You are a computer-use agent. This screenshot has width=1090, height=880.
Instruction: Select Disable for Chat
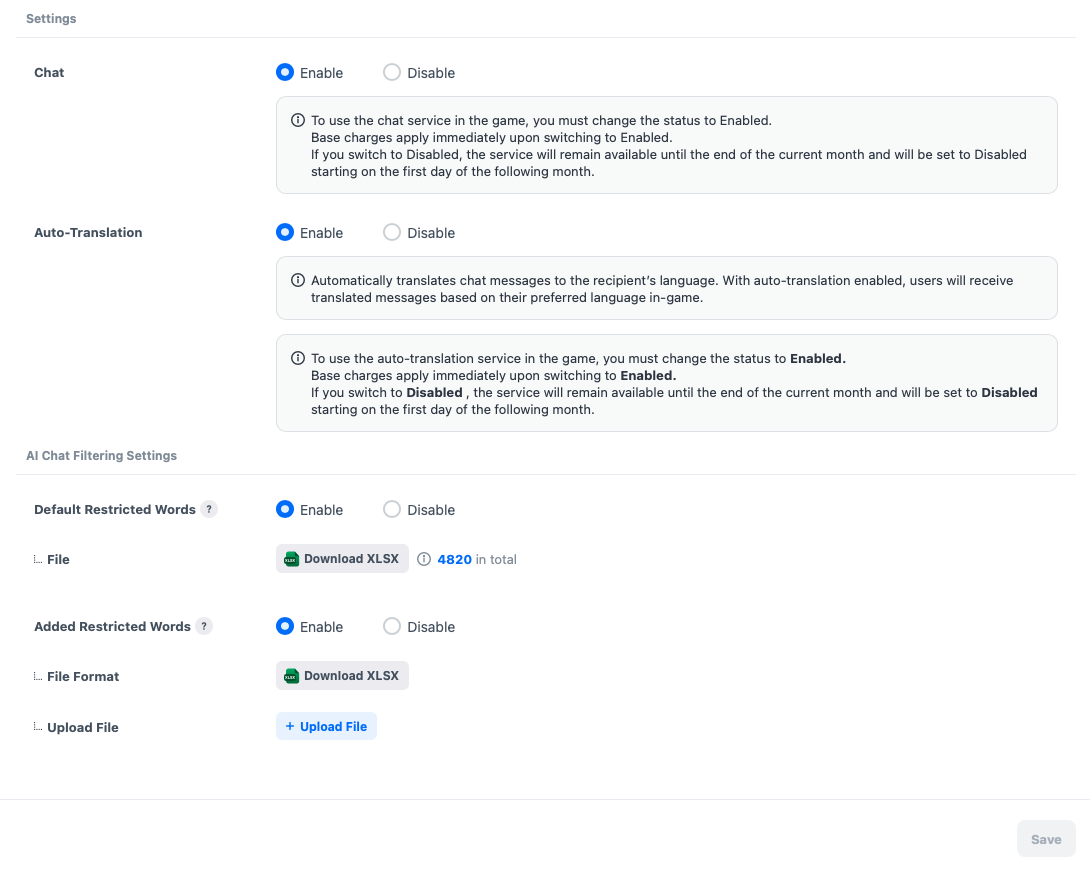tap(392, 73)
